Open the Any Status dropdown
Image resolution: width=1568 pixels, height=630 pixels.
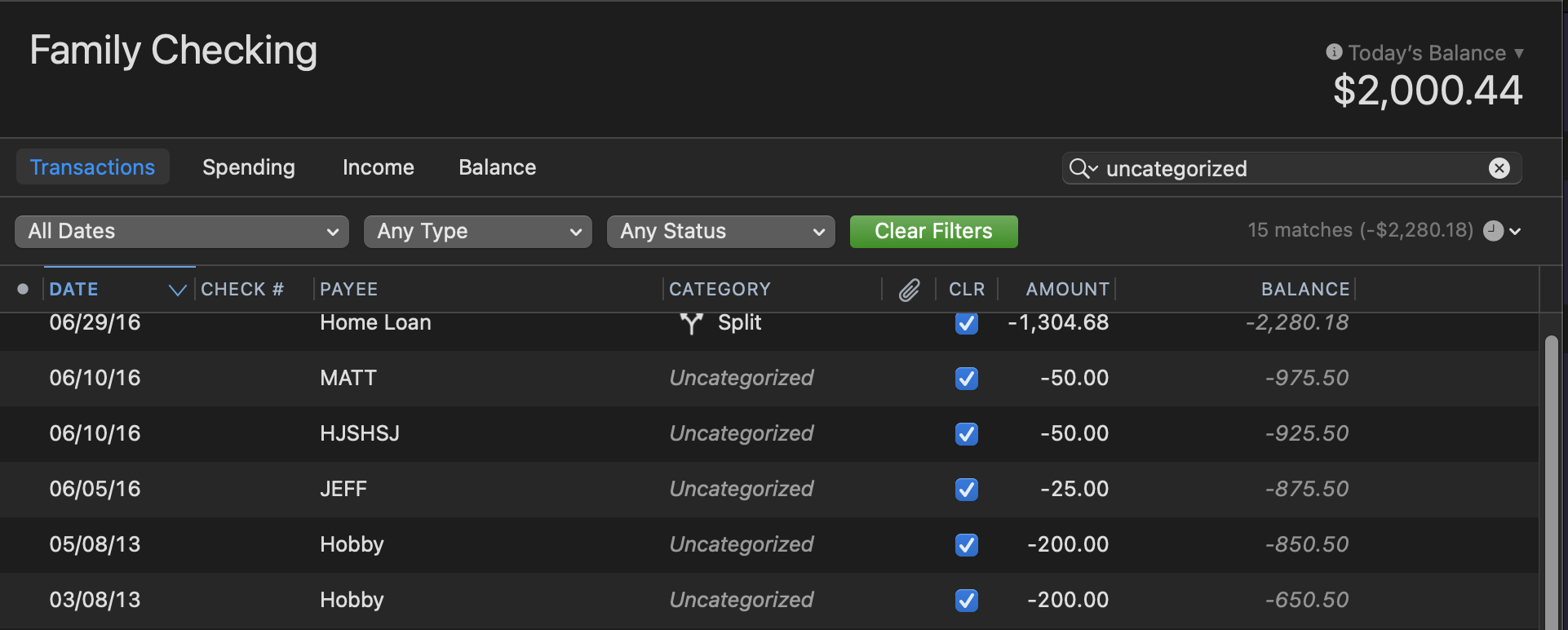click(720, 232)
